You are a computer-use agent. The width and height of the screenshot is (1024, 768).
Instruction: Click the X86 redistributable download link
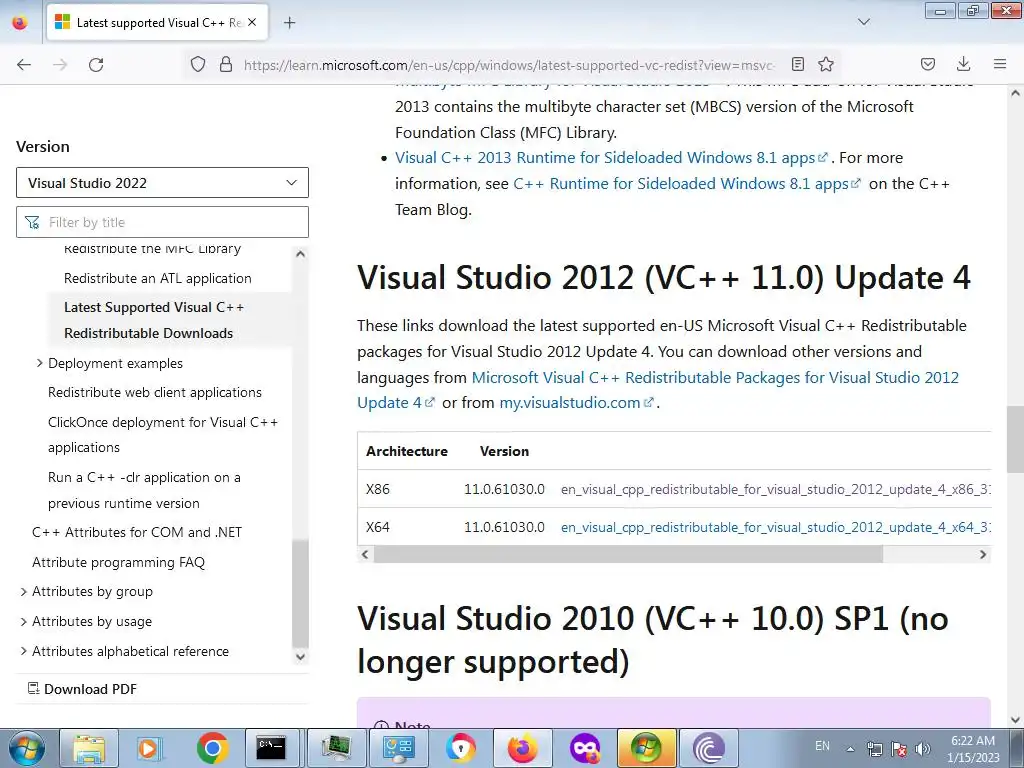(775, 489)
